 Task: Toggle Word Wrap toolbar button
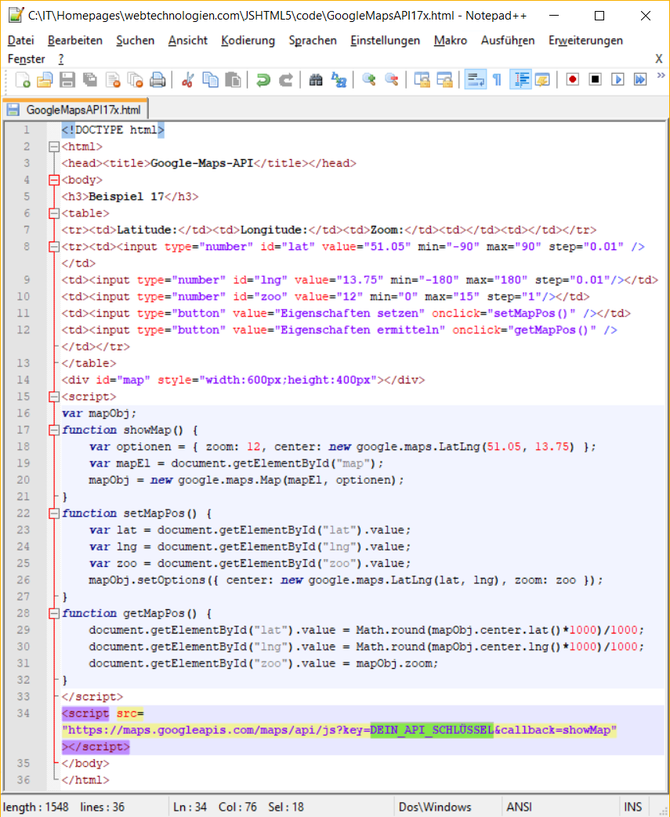coord(475,80)
